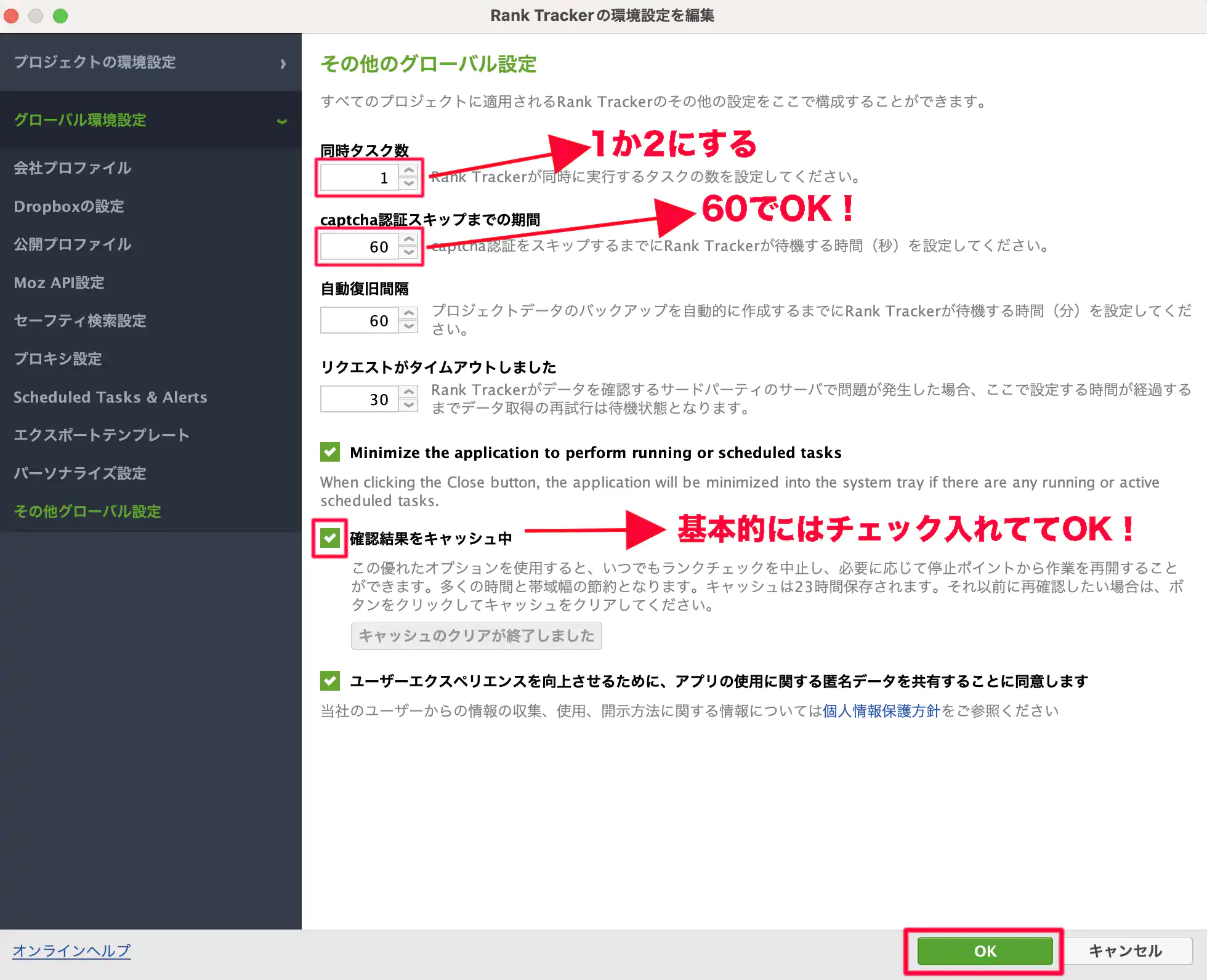This screenshot has height=980, width=1207.
Task: Open プロキシ設定 page
Action: 58,359
